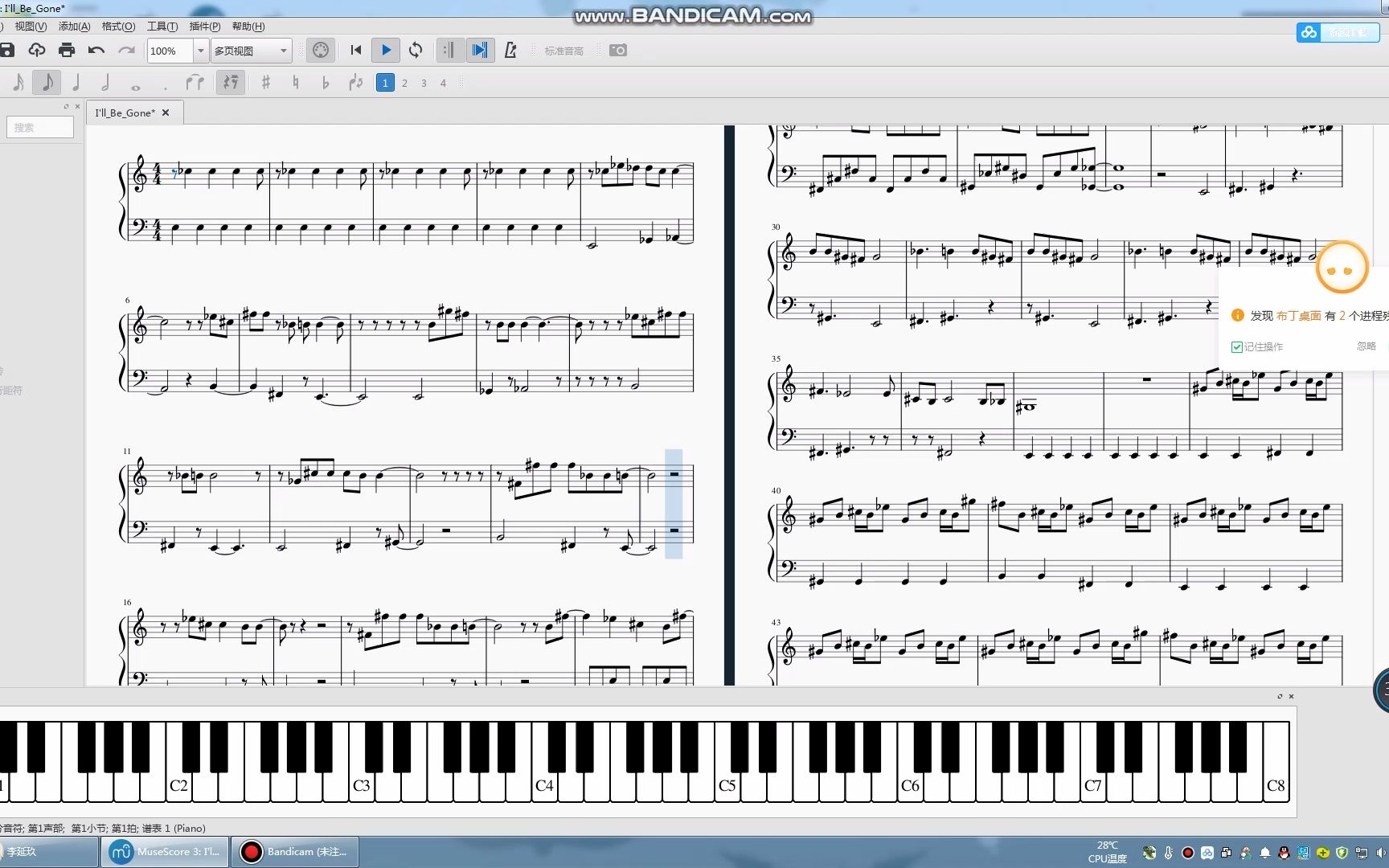Toggle loop playback
1389x868 pixels.
(416, 50)
